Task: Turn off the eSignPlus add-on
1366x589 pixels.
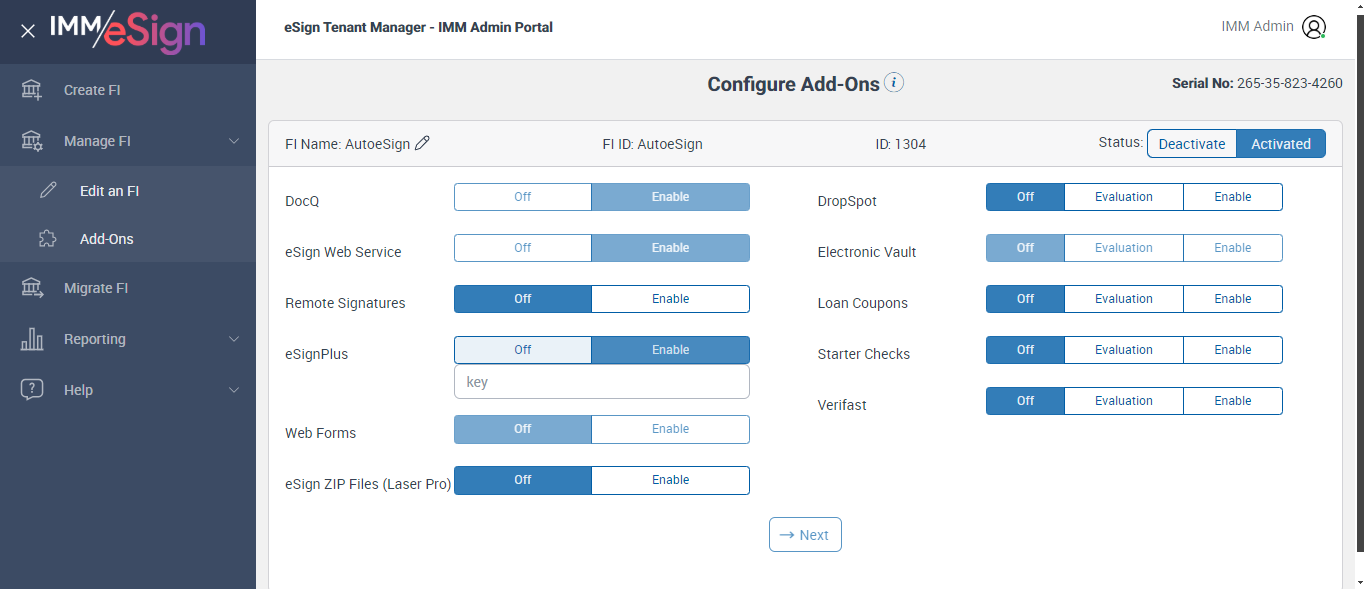Action: [x=522, y=350]
